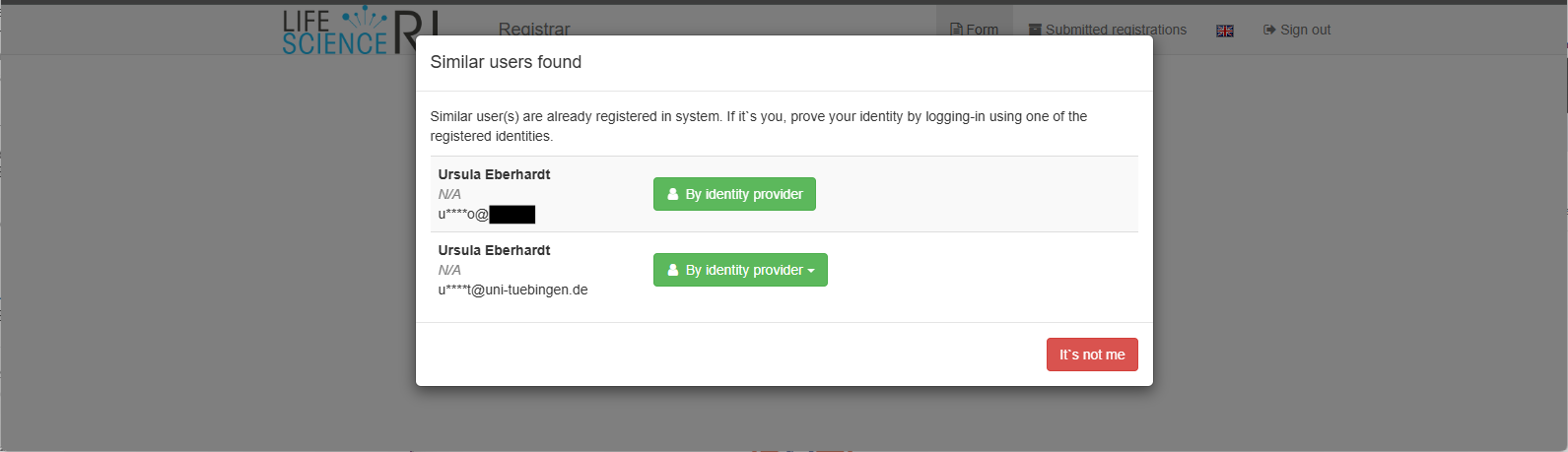Viewport: 1568px width, 452px height.
Task: Click user icon in second identity provider button
Action: tap(673, 270)
